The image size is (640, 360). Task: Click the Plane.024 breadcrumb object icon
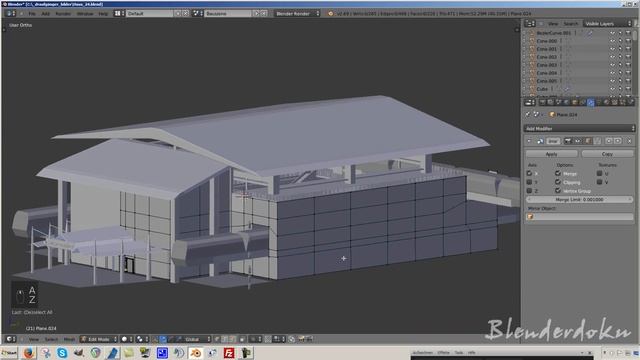tap(552, 115)
